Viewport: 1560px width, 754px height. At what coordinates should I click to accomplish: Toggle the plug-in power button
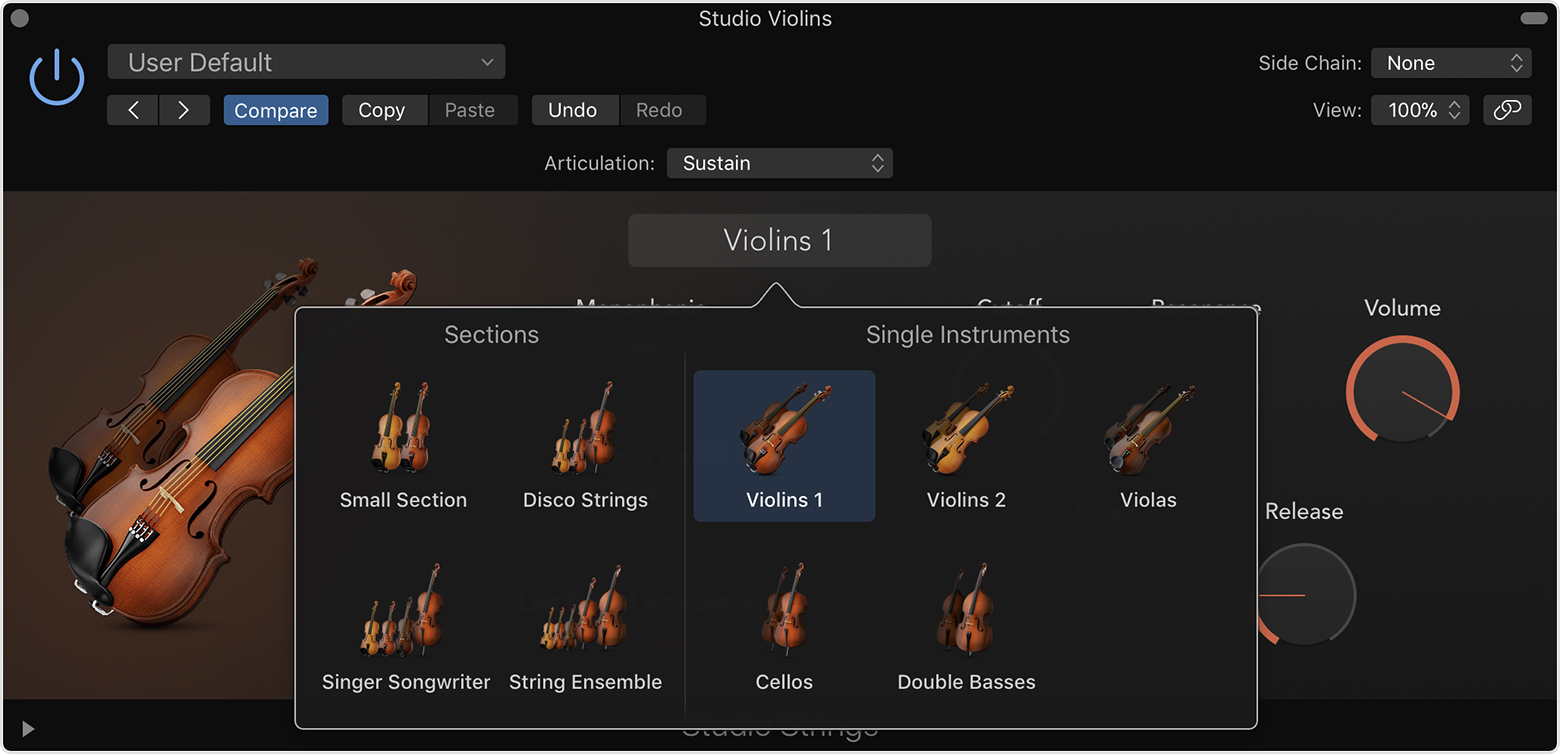[57, 78]
